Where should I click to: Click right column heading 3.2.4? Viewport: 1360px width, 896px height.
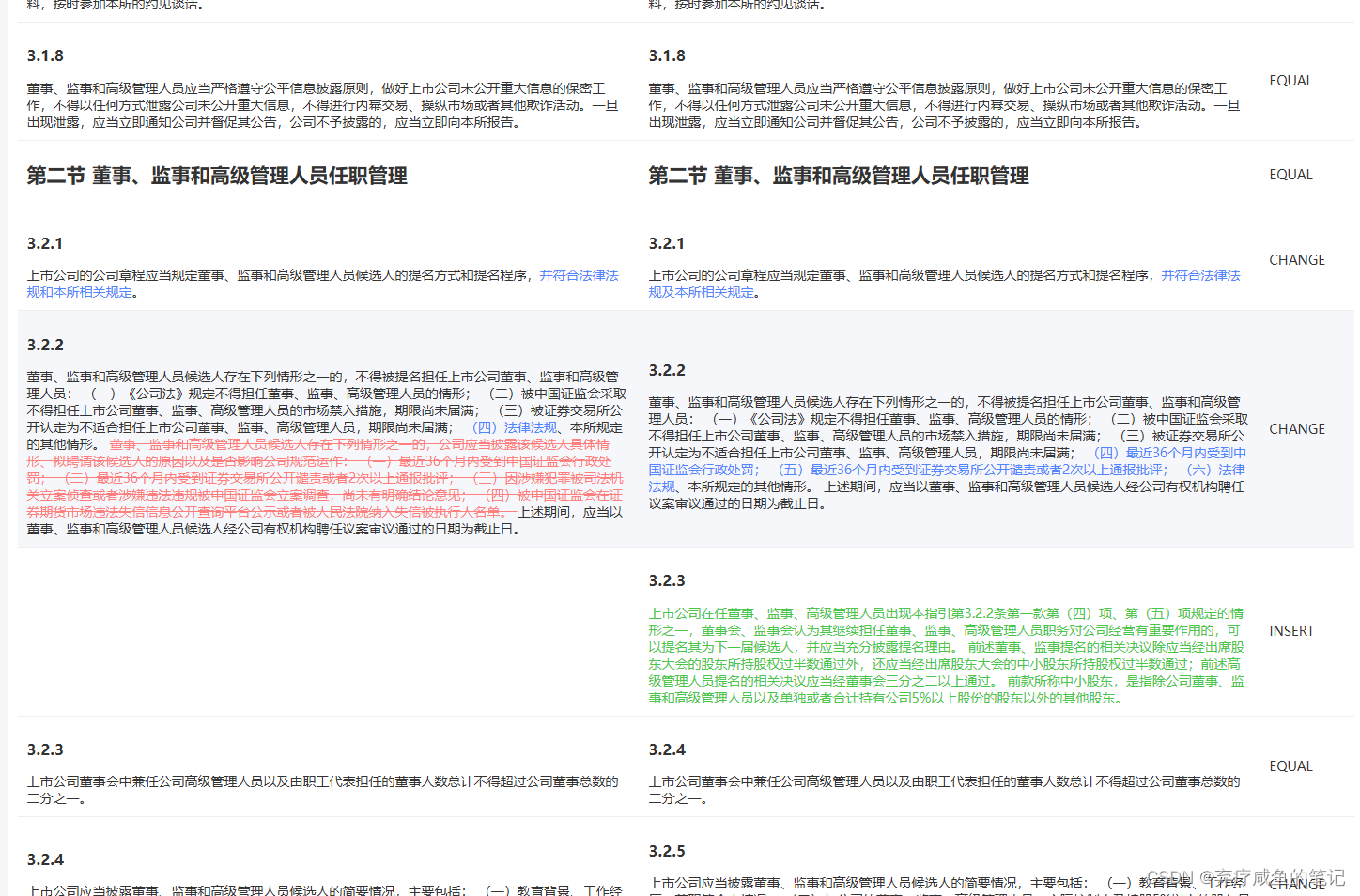tap(667, 750)
